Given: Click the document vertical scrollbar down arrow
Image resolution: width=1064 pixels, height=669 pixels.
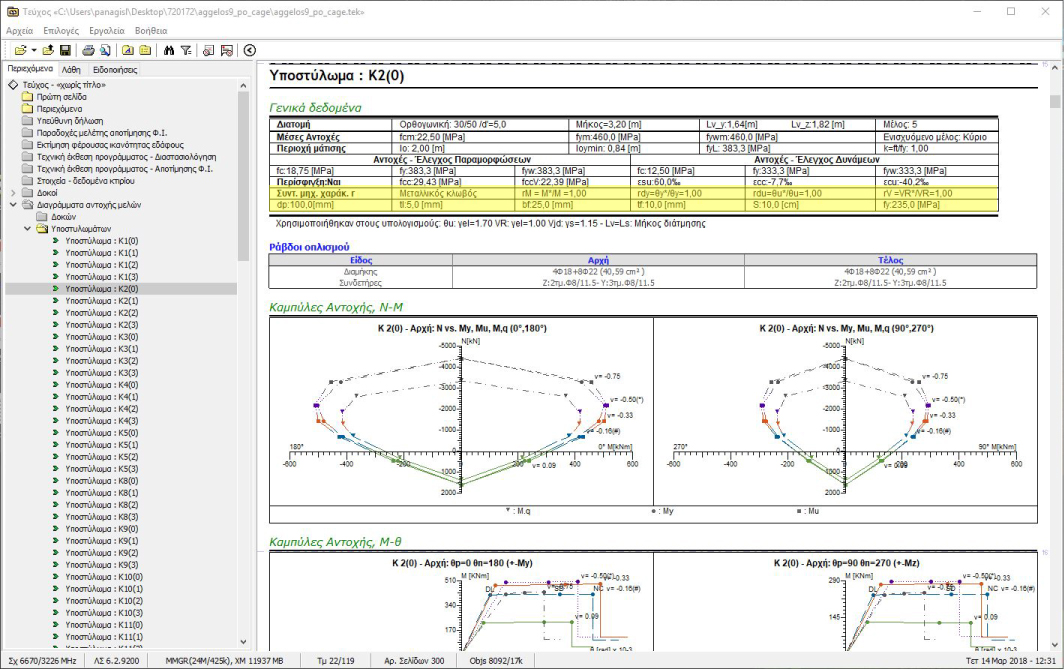Looking at the screenshot, I should pyautogui.click(x=1056, y=643).
